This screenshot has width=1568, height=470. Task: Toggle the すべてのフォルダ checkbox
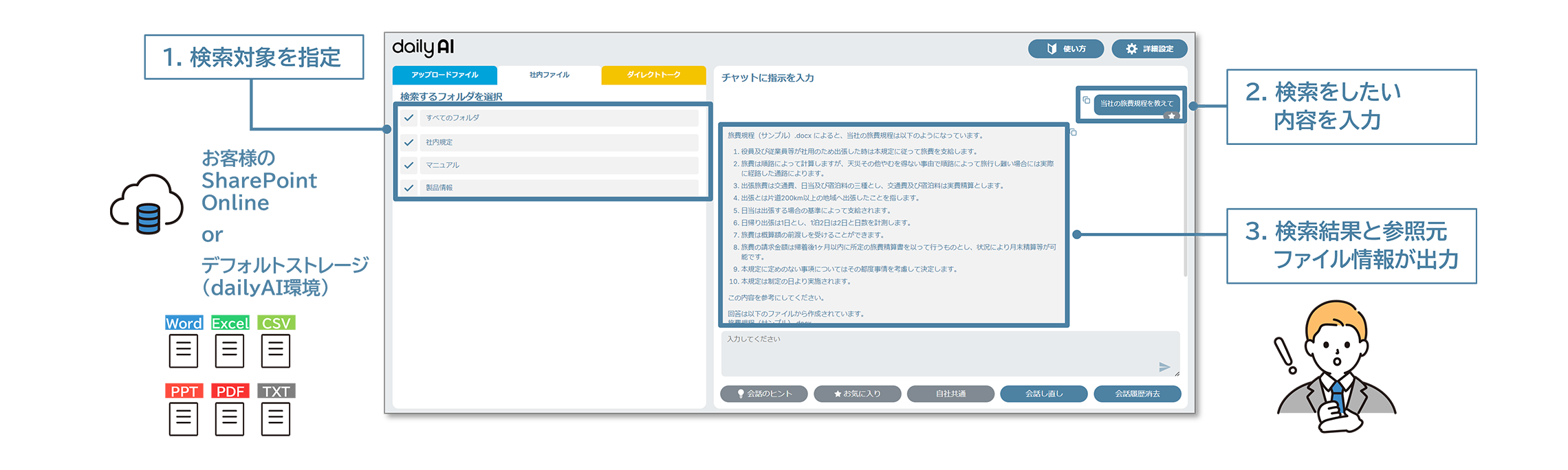tap(409, 118)
